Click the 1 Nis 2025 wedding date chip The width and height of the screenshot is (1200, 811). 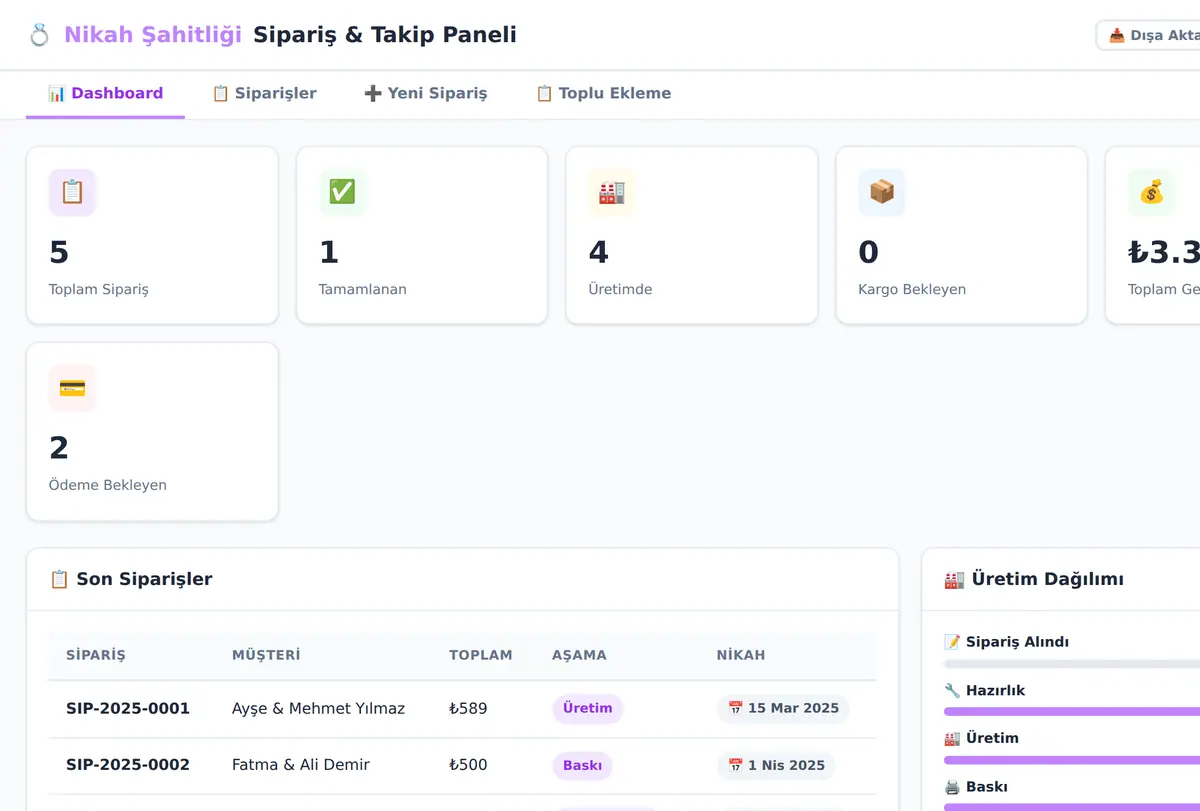[776, 766]
